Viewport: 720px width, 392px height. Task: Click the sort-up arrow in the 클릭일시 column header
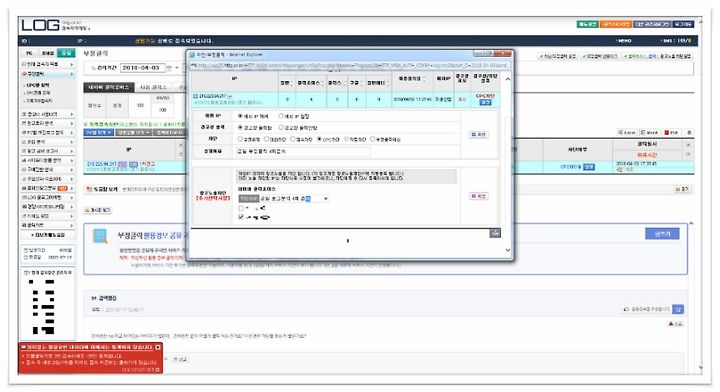click(688, 145)
